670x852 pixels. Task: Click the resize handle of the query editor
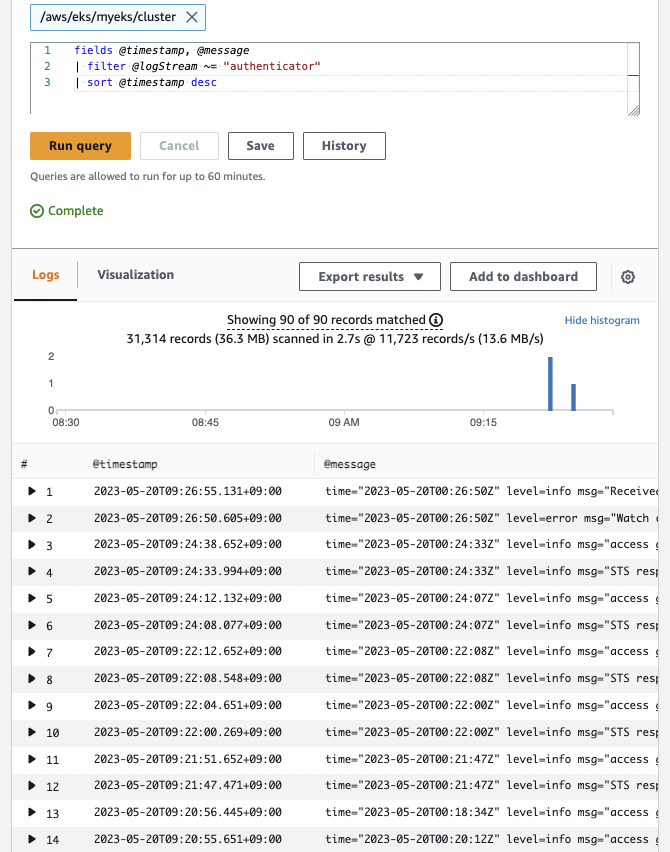coord(634,110)
